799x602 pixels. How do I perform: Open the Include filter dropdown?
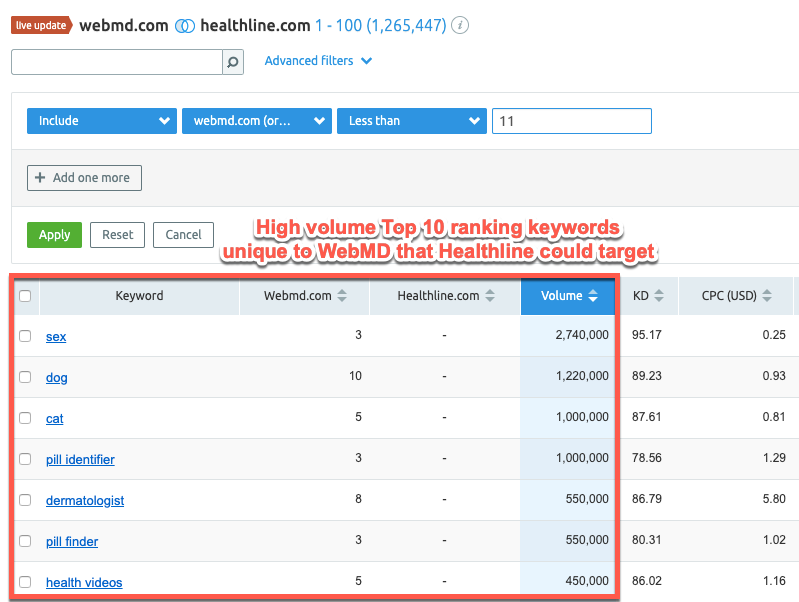tap(101, 121)
